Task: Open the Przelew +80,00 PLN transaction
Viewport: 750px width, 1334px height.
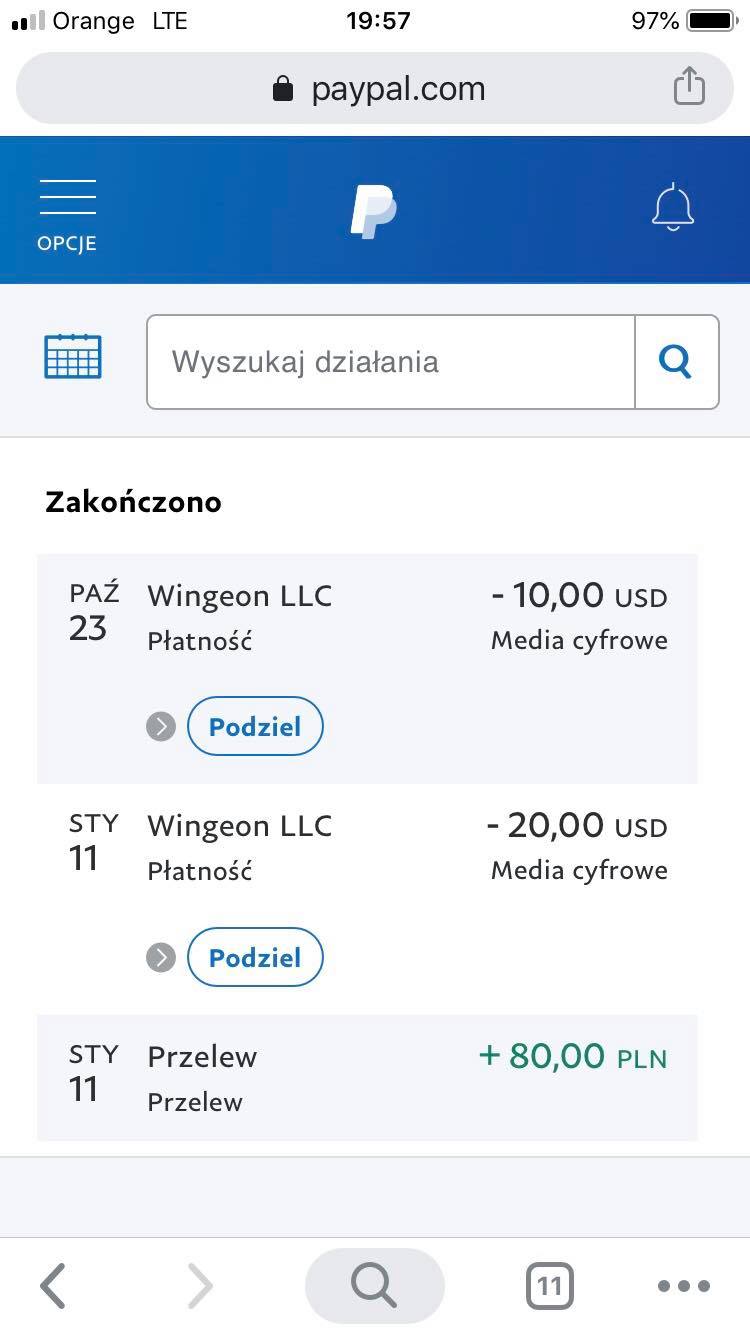Action: click(x=367, y=1078)
